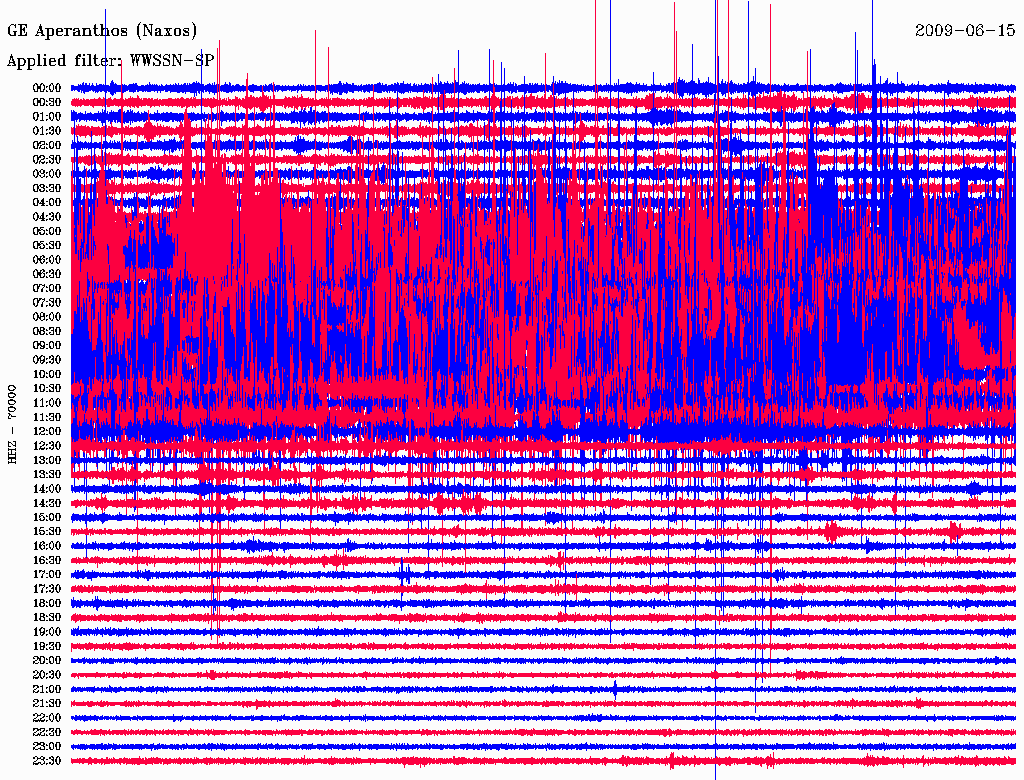This screenshot has width=1024, height=780.
Task: Select the 06:00 time label
Action: pos(47,260)
